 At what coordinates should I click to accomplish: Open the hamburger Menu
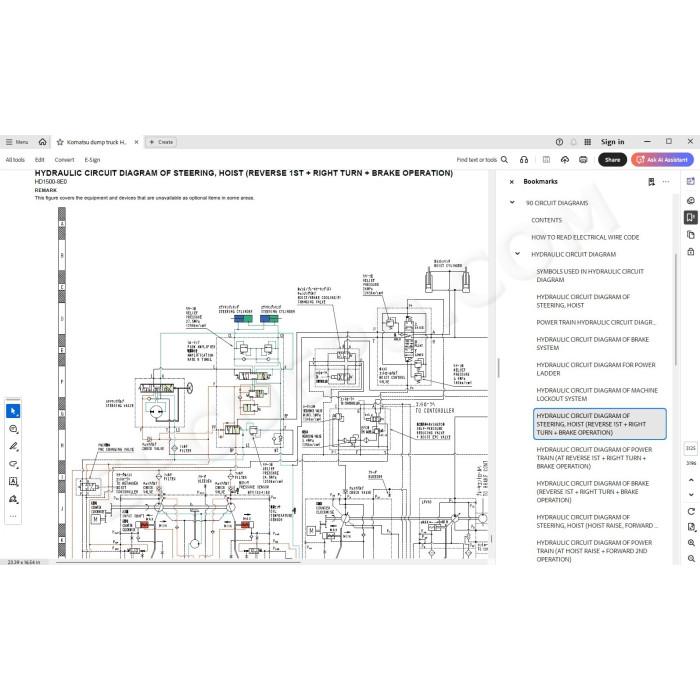point(17,142)
